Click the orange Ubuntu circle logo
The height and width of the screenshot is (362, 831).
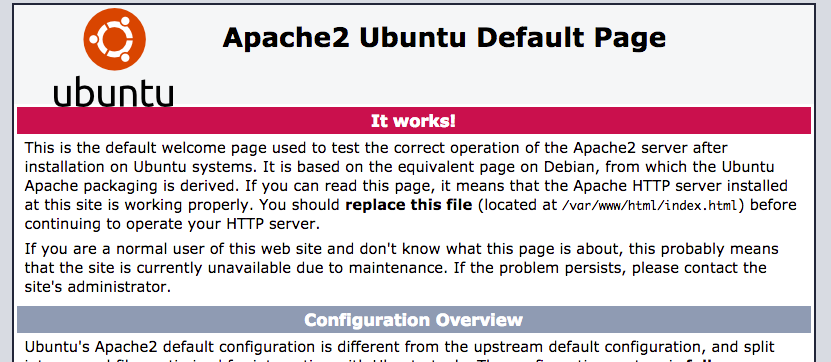114,39
